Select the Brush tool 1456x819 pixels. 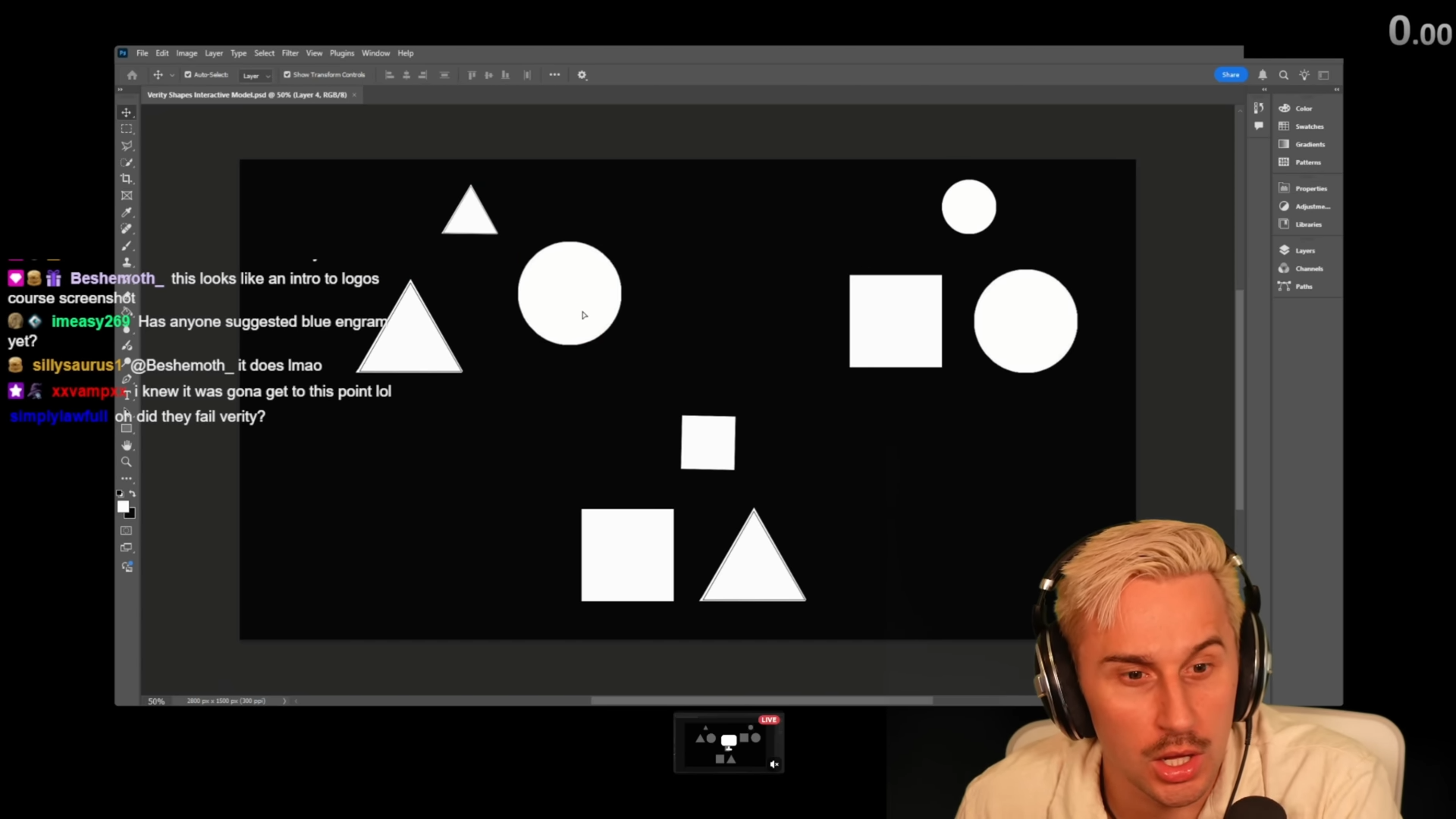[127, 246]
